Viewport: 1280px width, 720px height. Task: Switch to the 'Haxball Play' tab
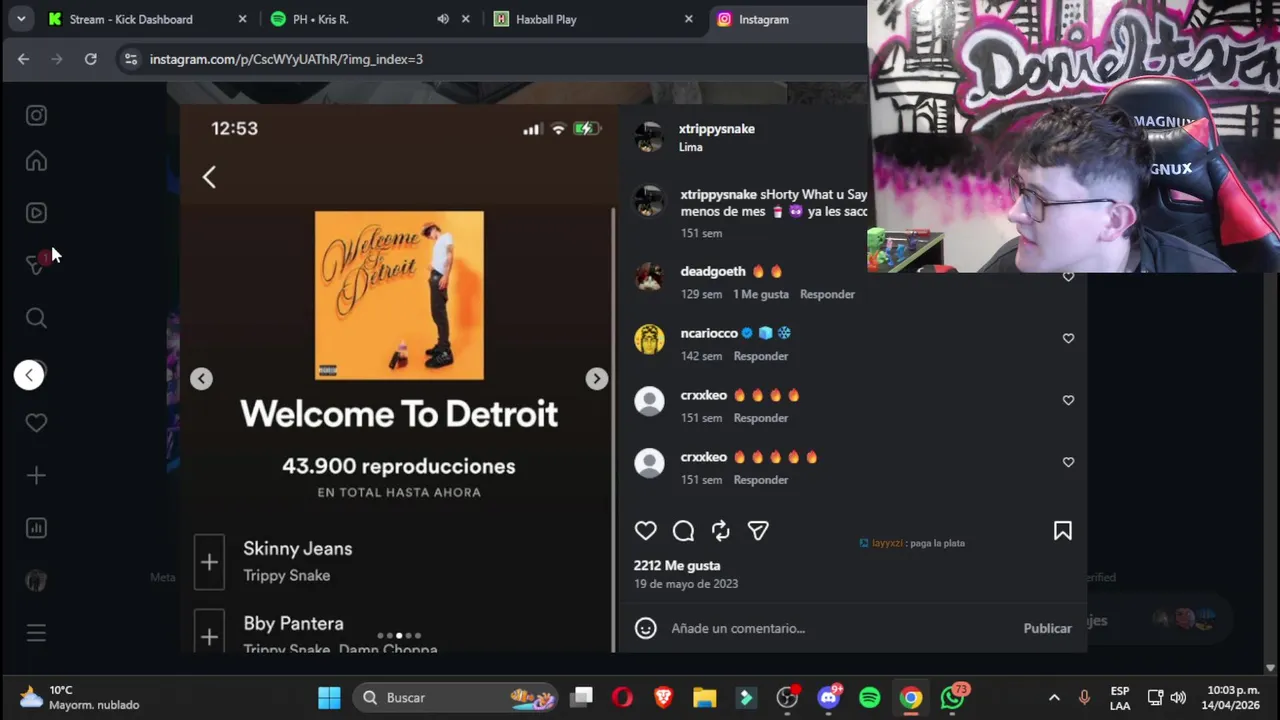click(546, 19)
